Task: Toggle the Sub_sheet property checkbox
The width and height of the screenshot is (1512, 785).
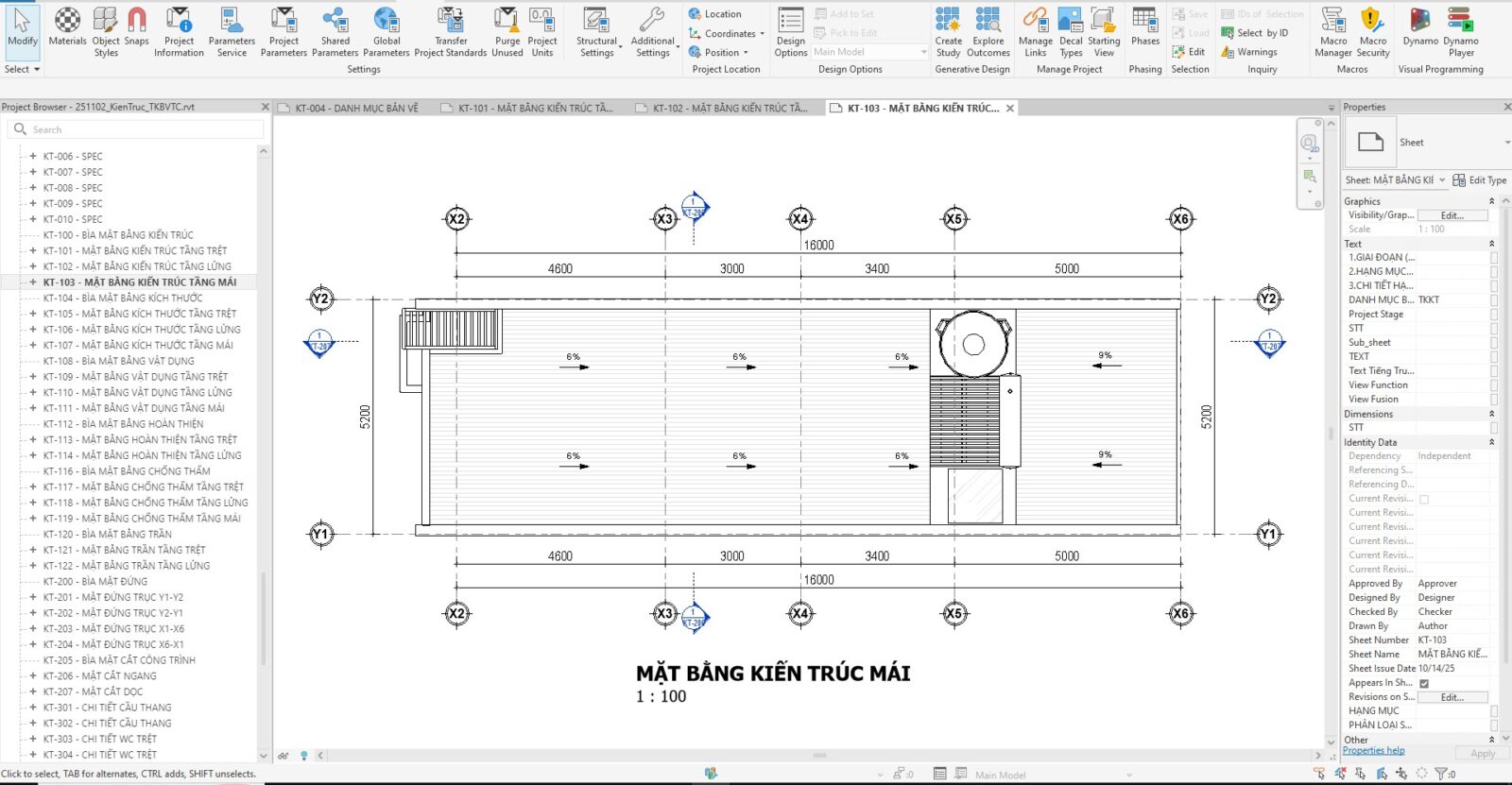Action: tap(1494, 342)
